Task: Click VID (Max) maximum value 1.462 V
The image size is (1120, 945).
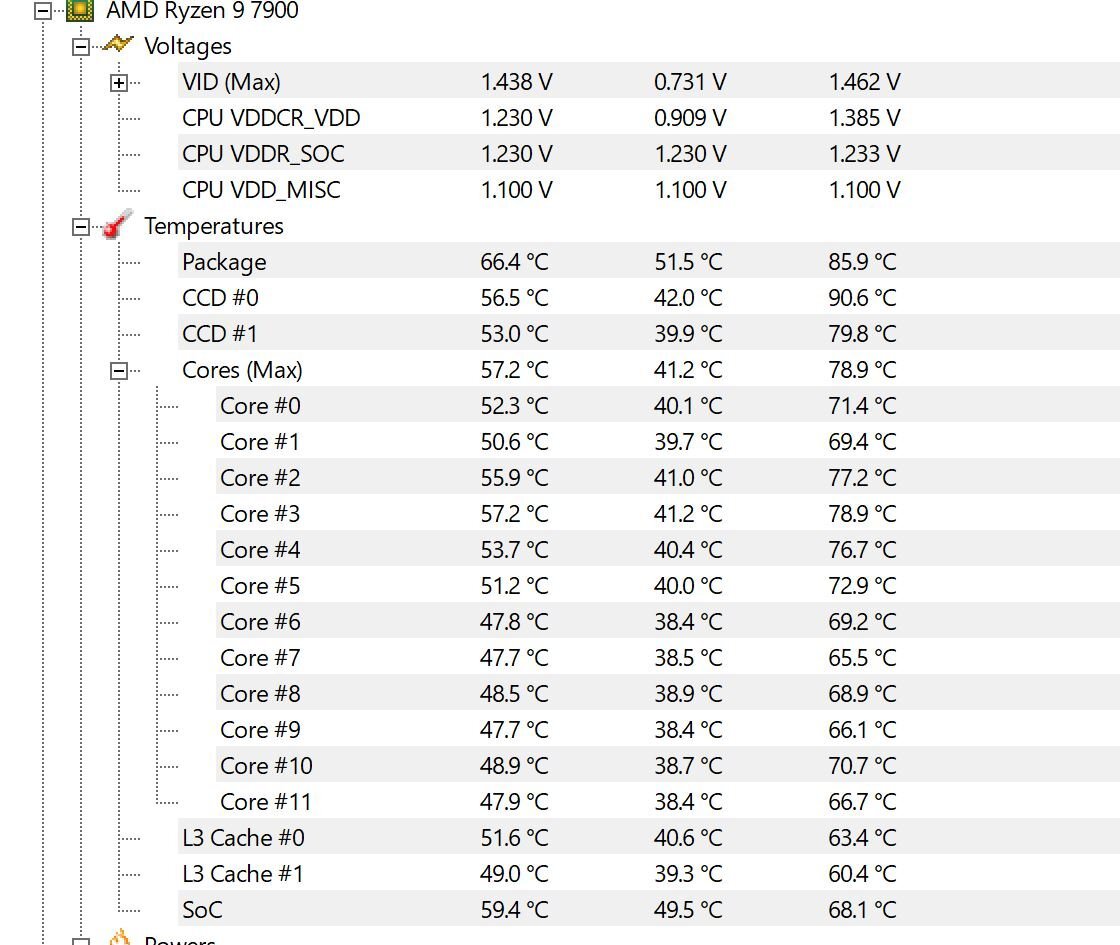Action: pyautogui.click(x=864, y=81)
